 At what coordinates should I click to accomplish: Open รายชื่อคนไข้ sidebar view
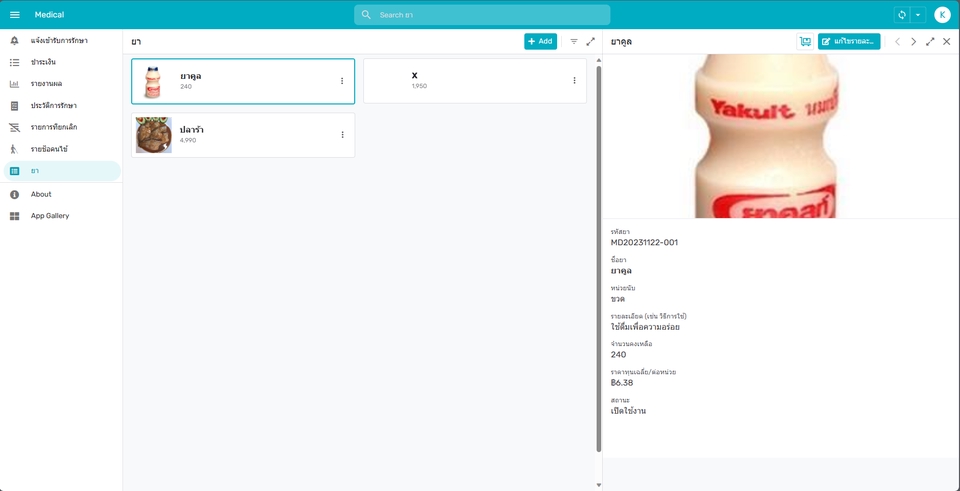[61, 149]
